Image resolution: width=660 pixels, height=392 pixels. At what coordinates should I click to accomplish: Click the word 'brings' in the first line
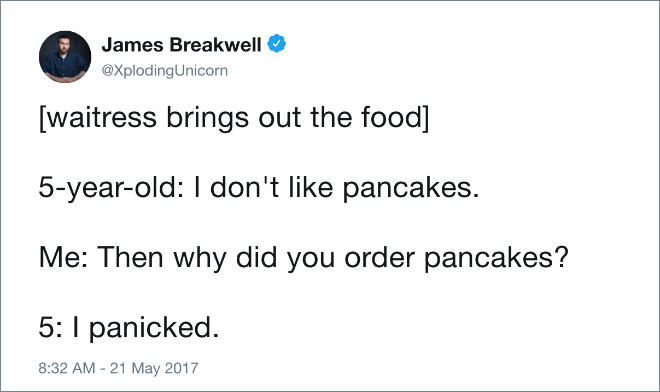[208, 118]
